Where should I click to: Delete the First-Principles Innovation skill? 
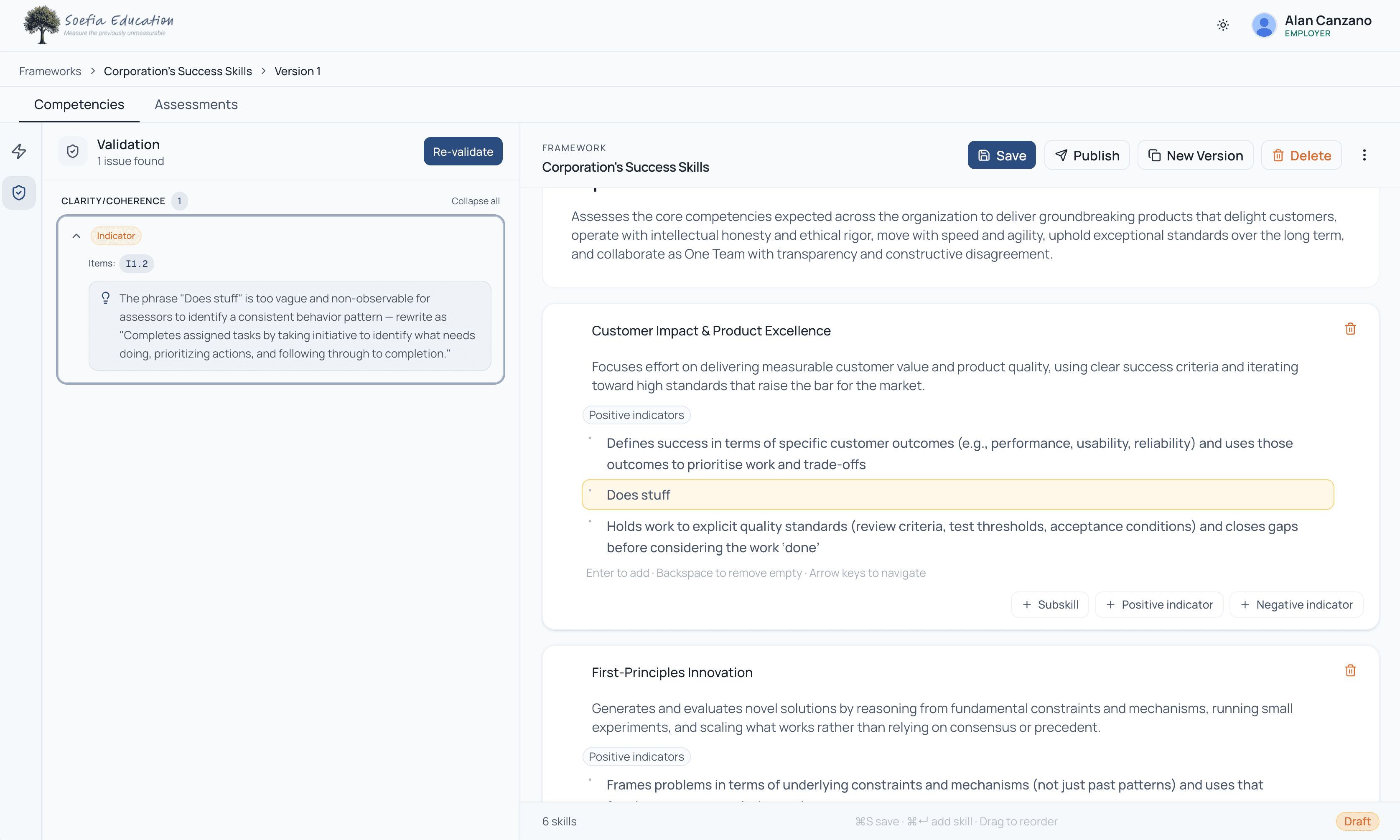click(1350, 671)
